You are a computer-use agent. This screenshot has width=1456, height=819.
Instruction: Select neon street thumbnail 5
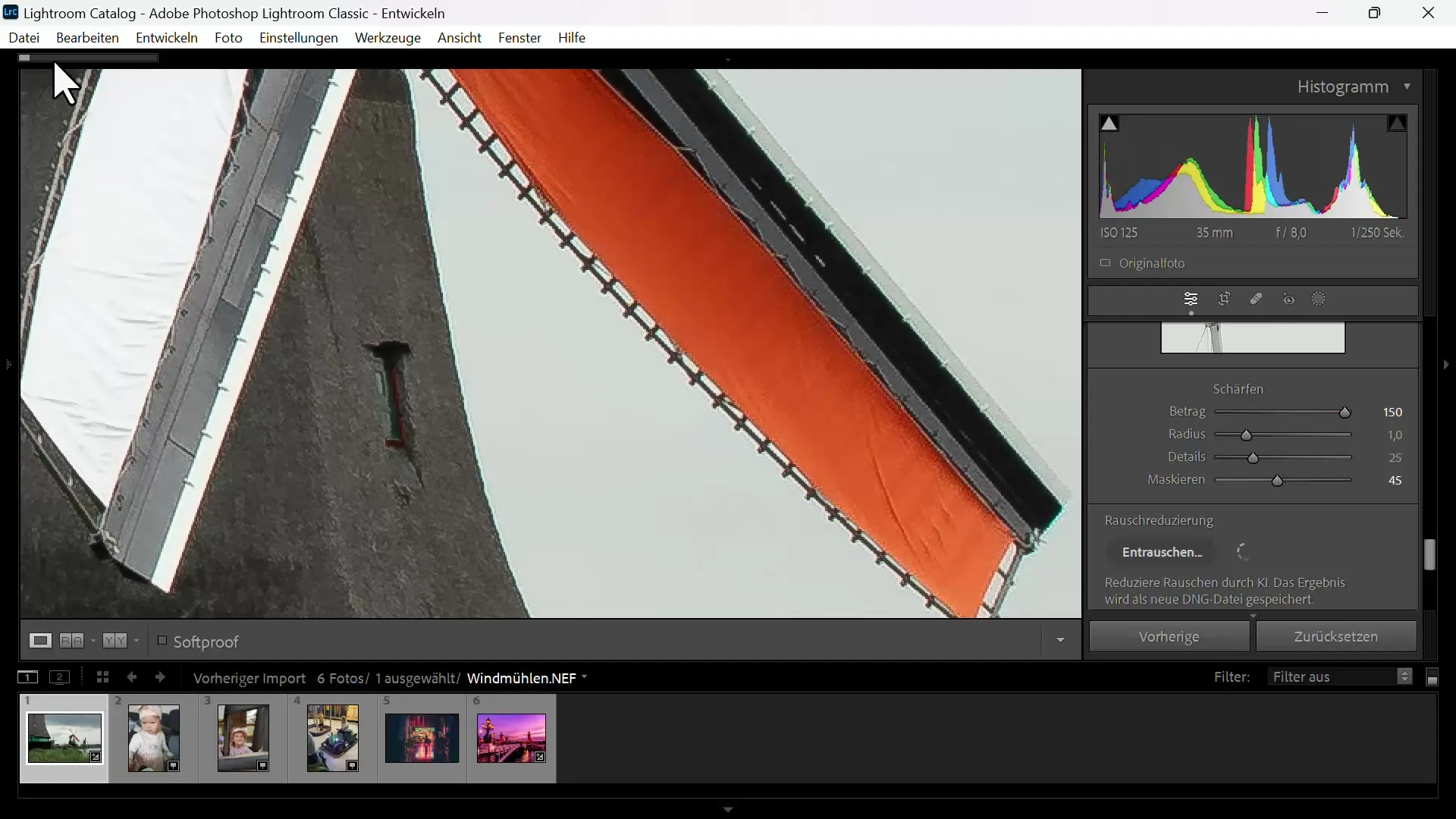tap(422, 738)
